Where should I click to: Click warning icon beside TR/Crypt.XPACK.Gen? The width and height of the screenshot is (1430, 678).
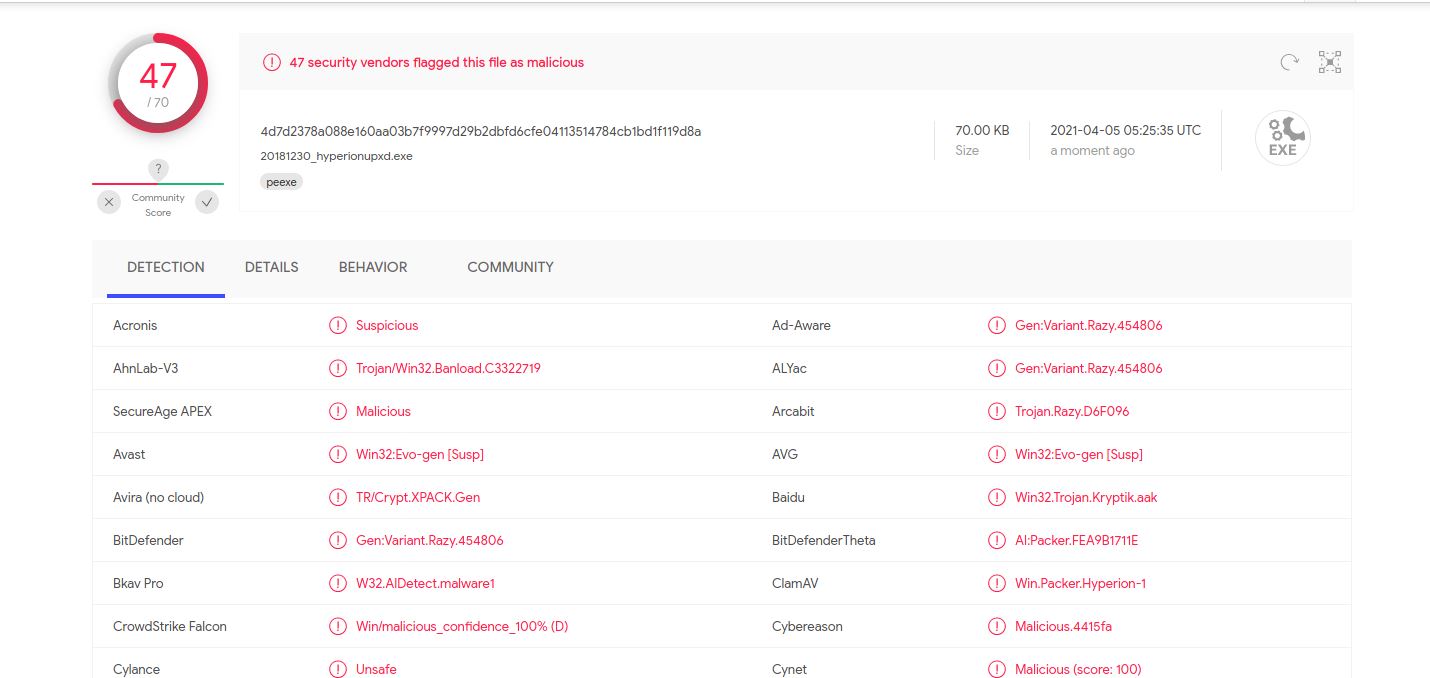pos(338,497)
